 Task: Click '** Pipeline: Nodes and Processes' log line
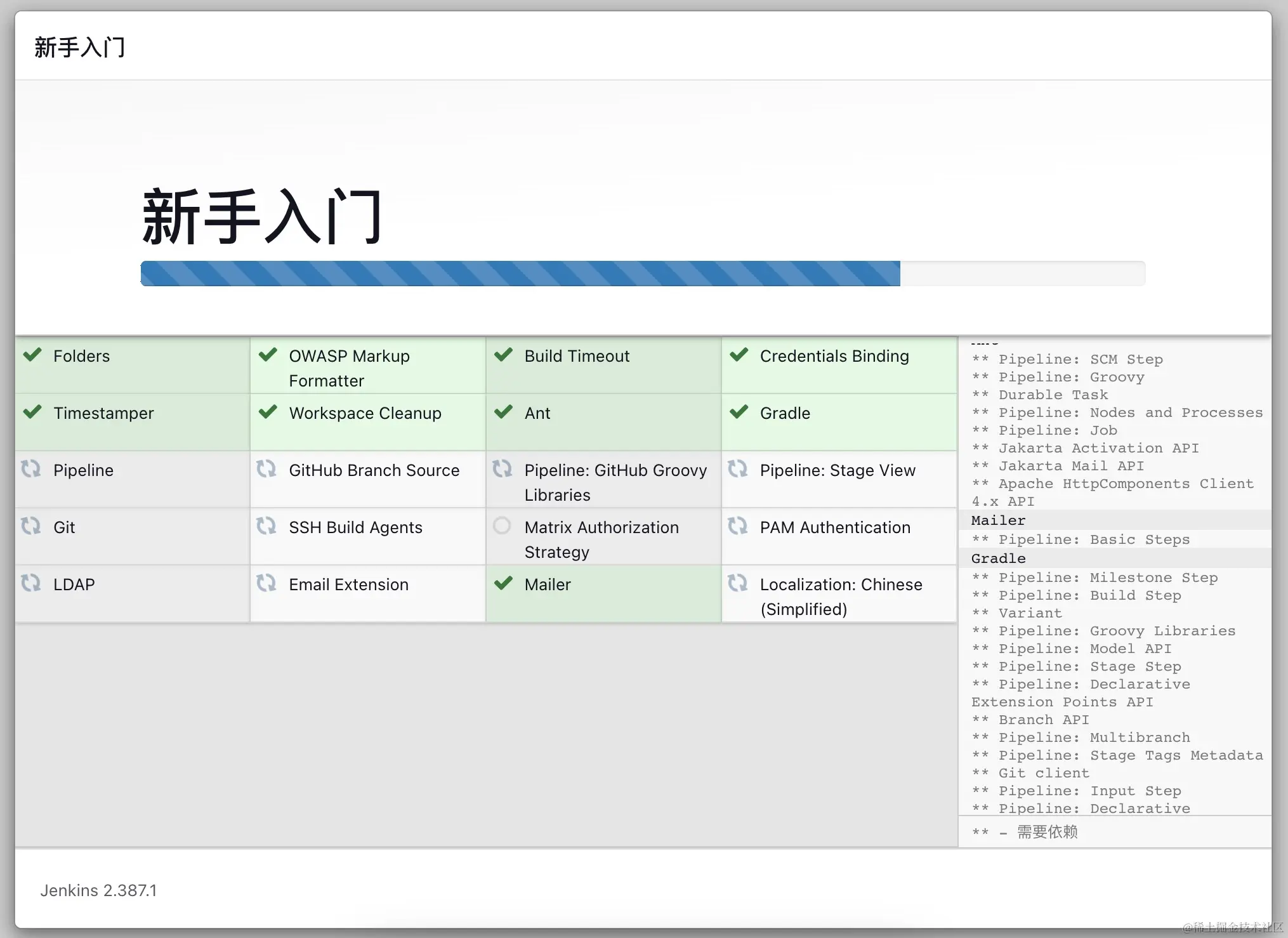[1117, 413]
